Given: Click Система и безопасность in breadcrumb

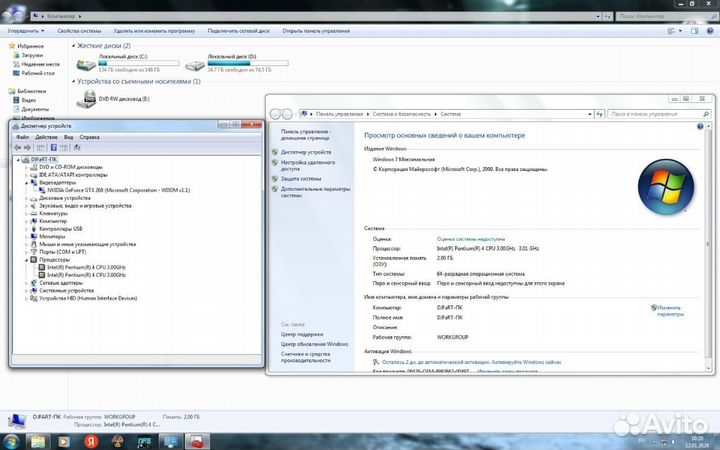Looking at the screenshot, I should click(x=401, y=114).
